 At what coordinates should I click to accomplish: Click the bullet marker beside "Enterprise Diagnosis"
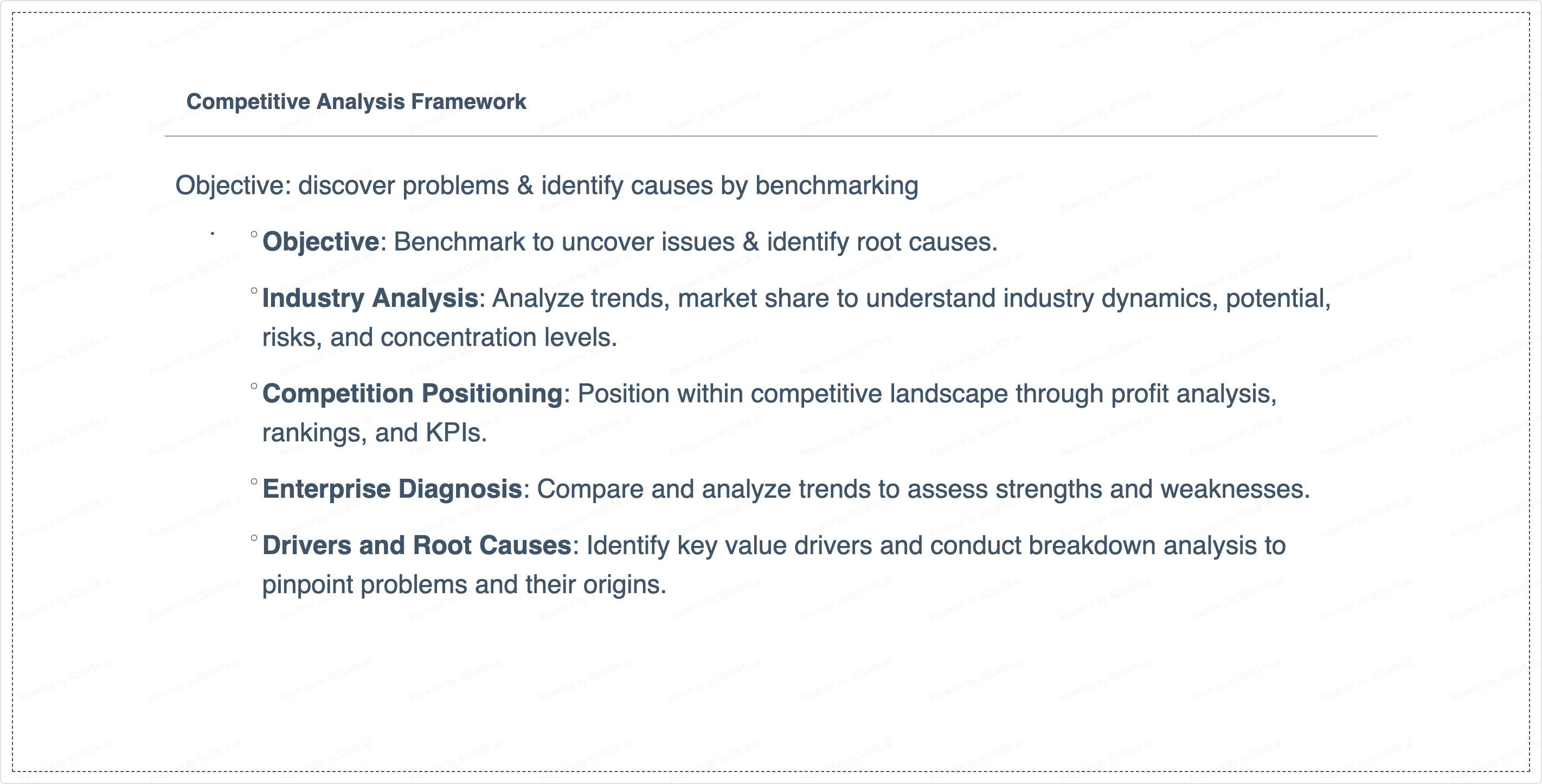click(254, 481)
